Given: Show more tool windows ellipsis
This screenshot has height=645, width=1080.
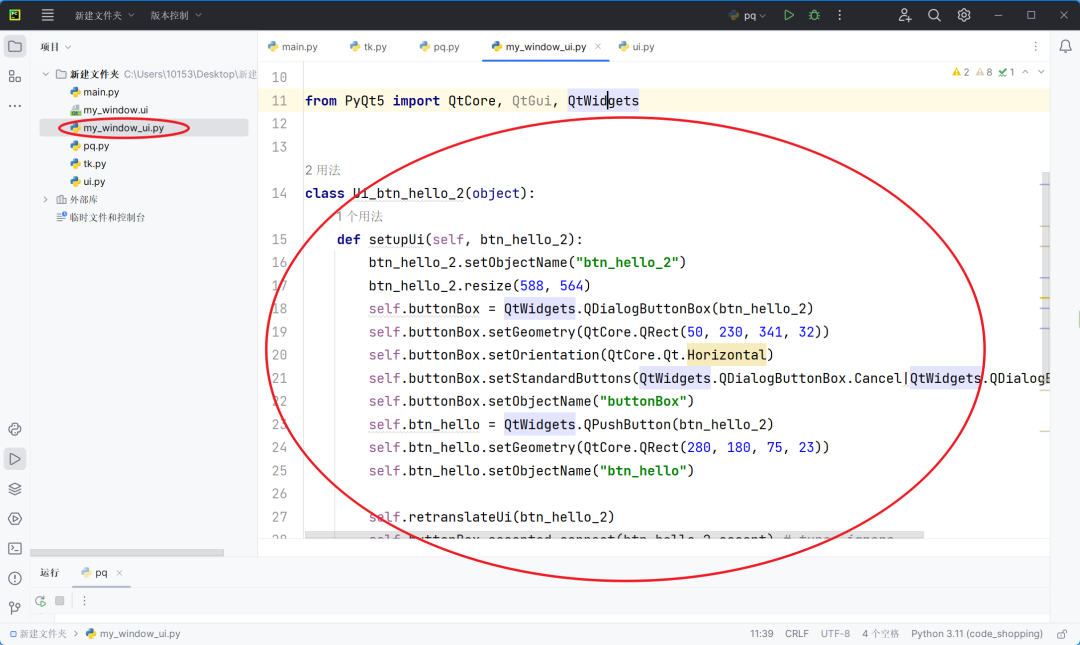Looking at the screenshot, I should coord(14,106).
